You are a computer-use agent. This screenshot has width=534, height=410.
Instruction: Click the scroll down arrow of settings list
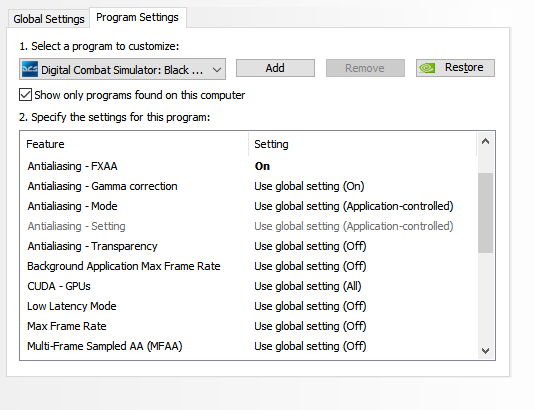pyautogui.click(x=485, y=351)
